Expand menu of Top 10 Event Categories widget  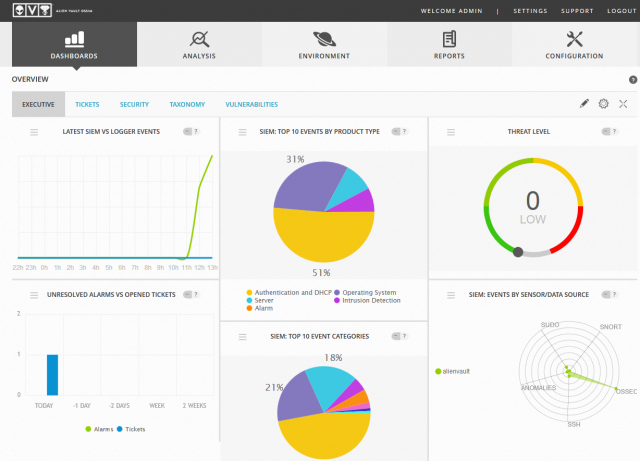coord(242,336)
